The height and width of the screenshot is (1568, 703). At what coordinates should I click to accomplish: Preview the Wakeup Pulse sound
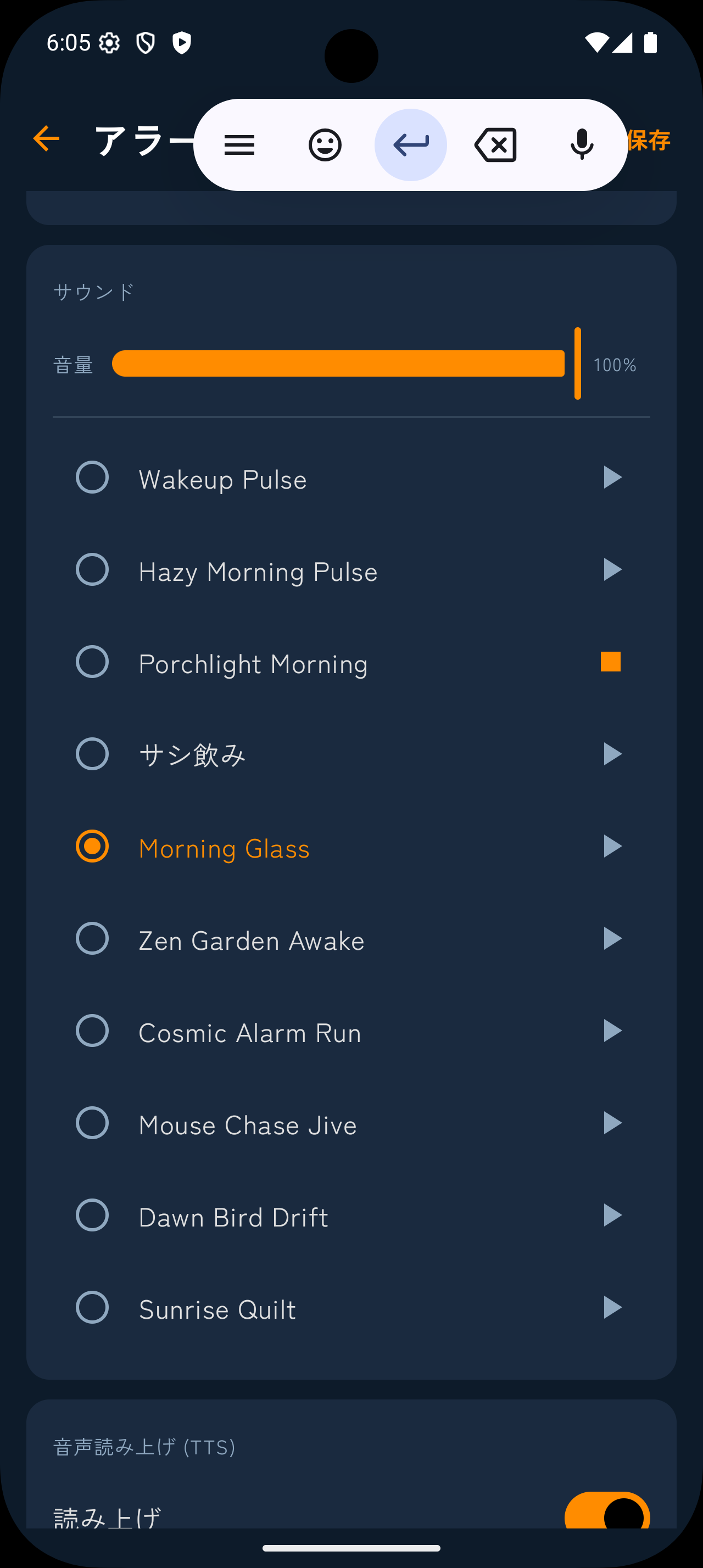click(612, 478)
